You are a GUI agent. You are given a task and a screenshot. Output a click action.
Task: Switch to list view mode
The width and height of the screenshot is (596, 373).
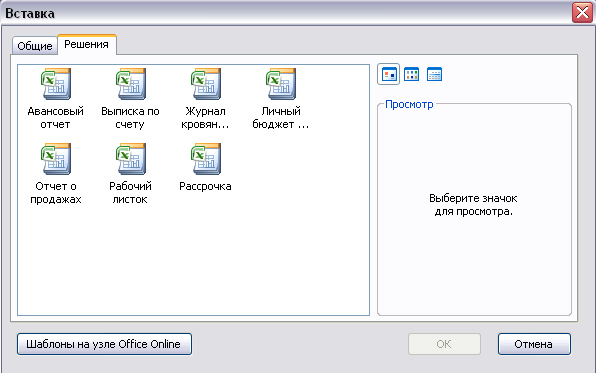pyautogui.click(x=411, y=74)
